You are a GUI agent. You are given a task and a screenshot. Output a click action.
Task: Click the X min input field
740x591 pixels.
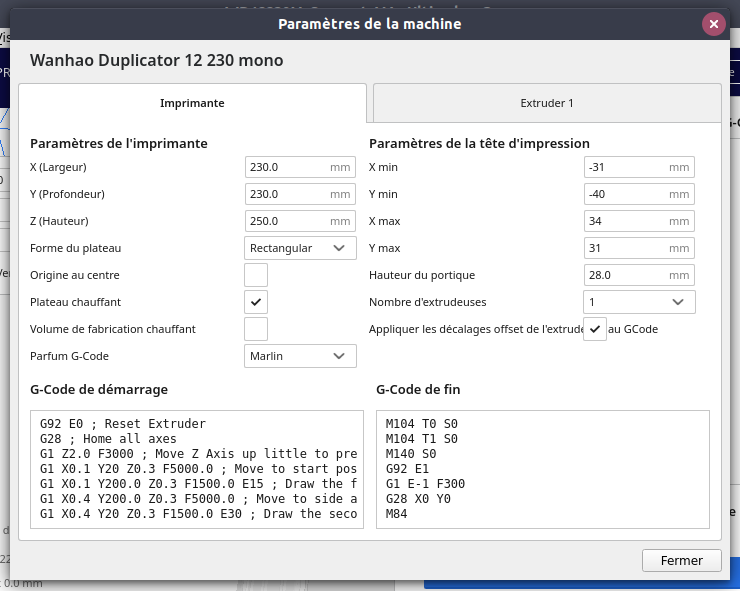coord(639,167)
